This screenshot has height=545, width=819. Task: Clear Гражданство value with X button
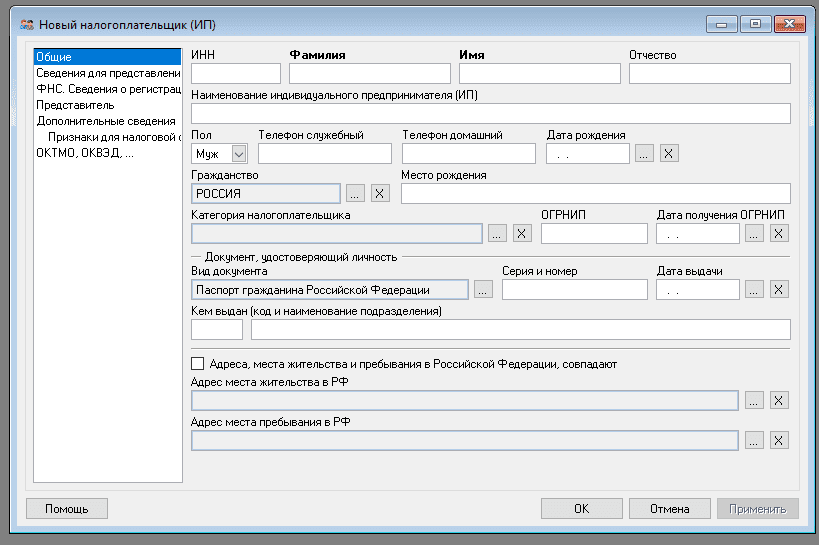pyautogui.click(x=380, y=193)
